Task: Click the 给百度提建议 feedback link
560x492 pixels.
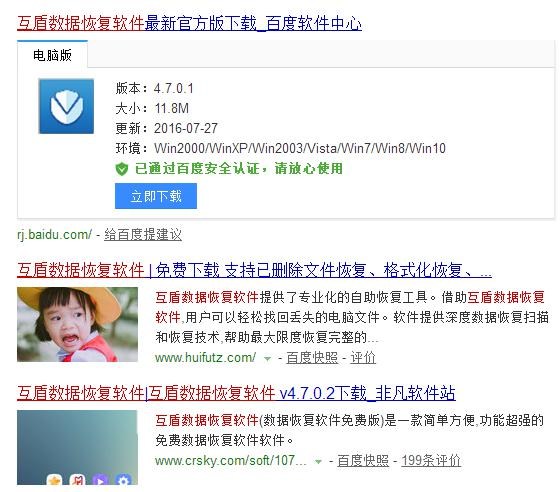Action: click(x=143, y=235)
